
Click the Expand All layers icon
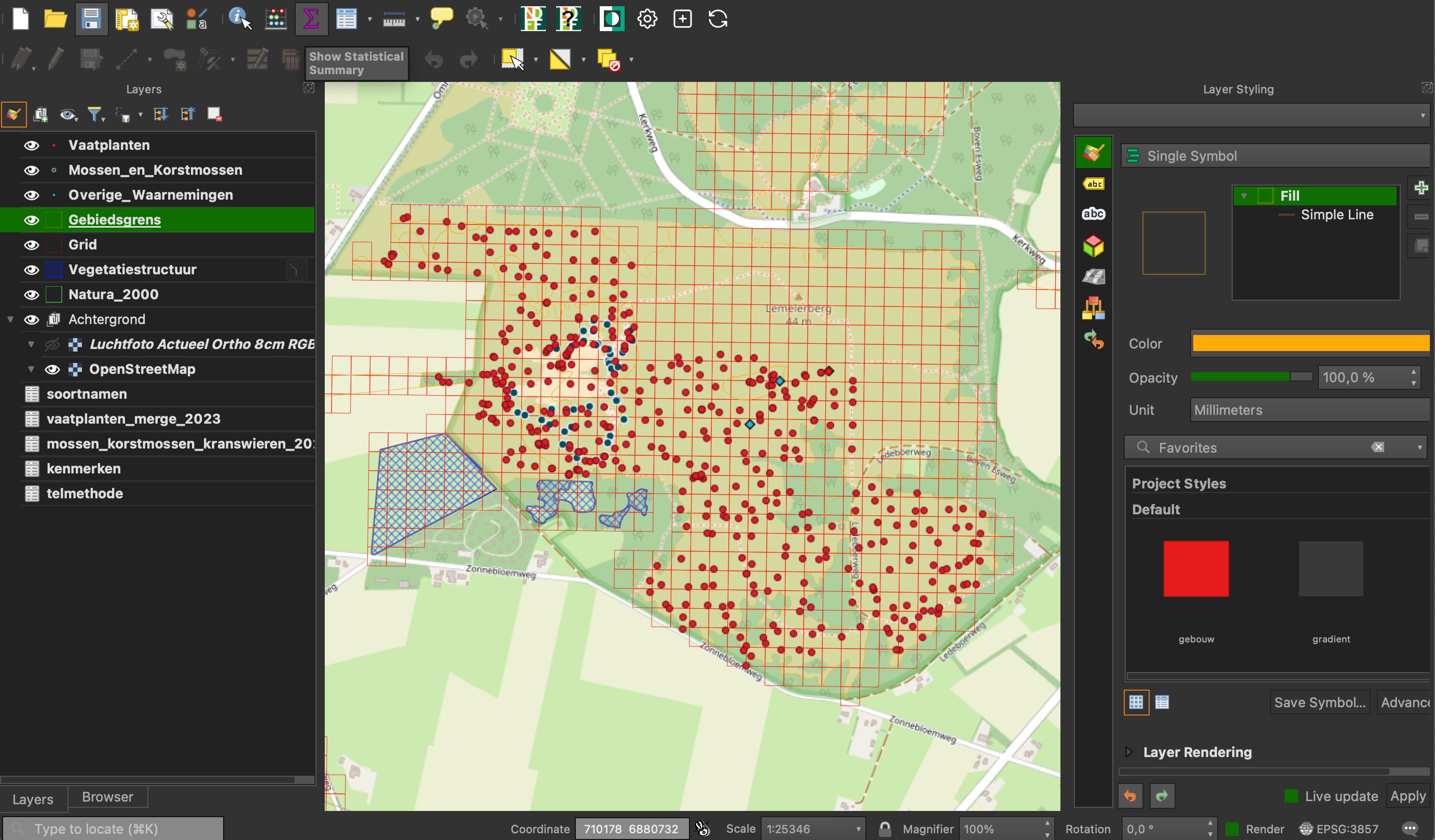[161, 115]
